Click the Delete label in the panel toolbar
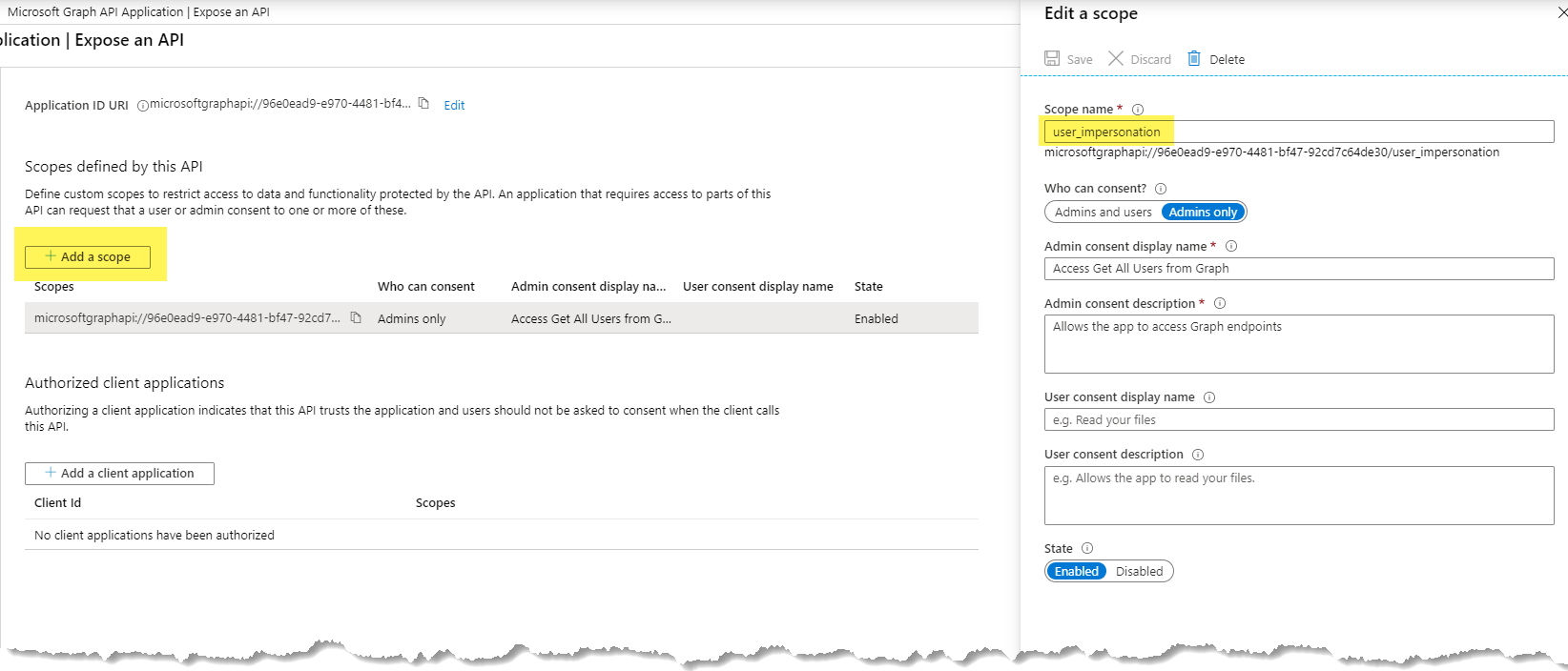1568x671 pixels. pyautogui.click(x=1227, y=59)
